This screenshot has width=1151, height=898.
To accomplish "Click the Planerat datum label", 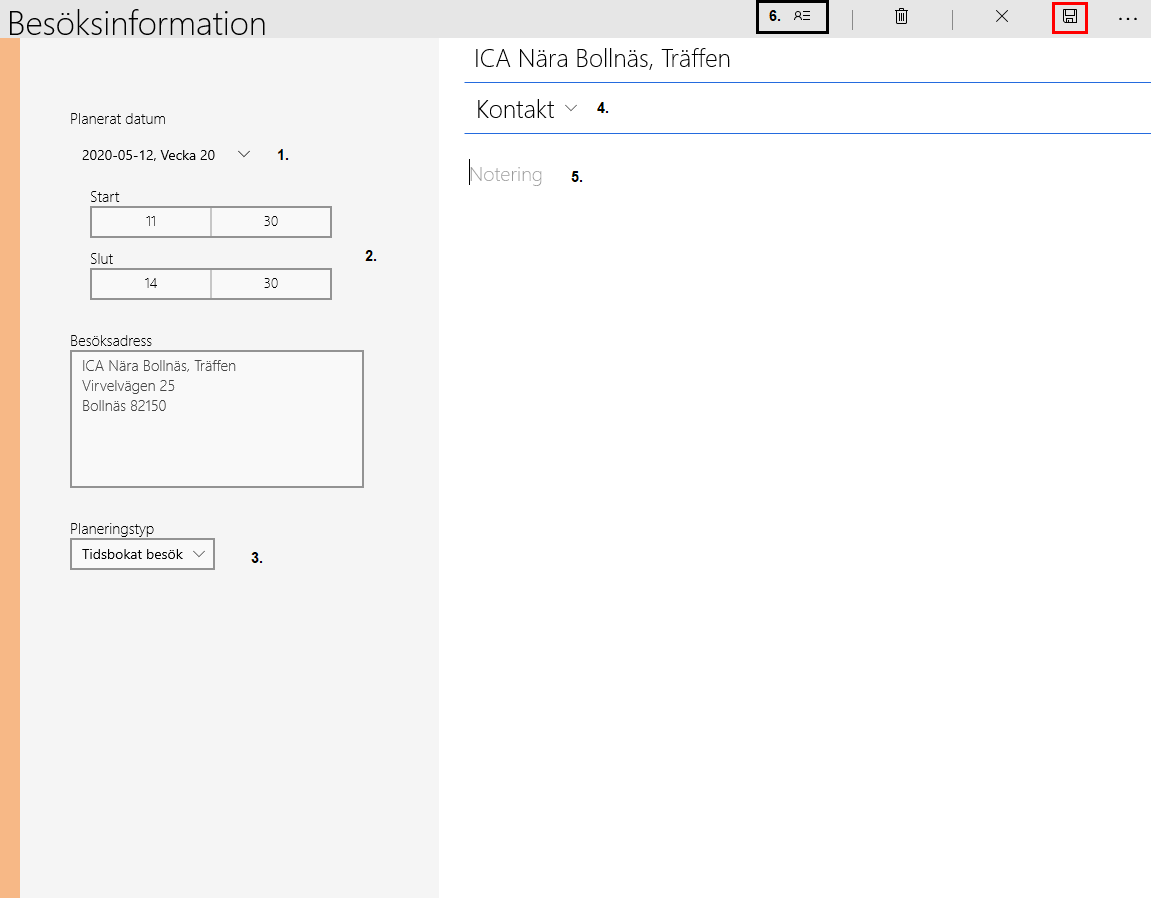I will click(117, 119).
